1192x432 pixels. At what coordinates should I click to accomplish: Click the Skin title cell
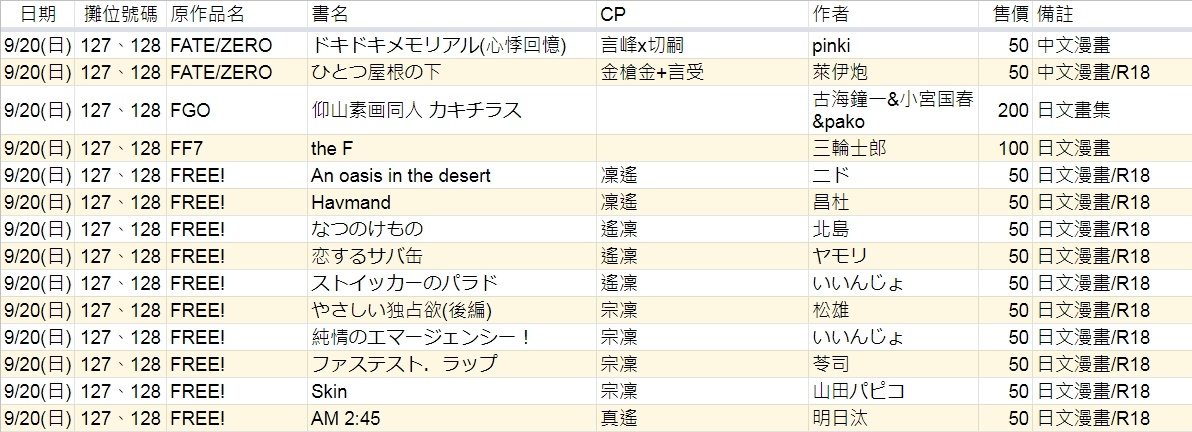(452, 392)
